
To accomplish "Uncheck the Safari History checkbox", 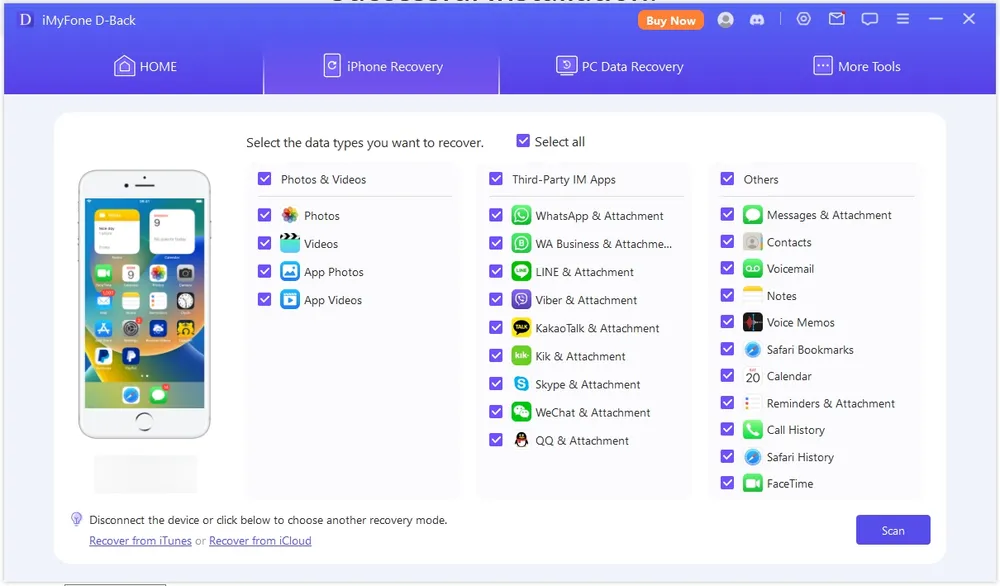I will point(727,456).
